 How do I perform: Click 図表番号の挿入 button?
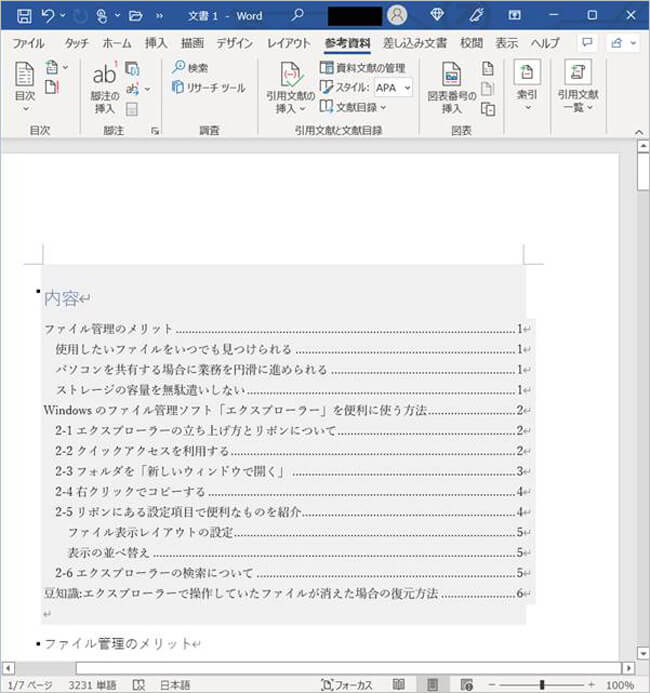click(452, 88)
